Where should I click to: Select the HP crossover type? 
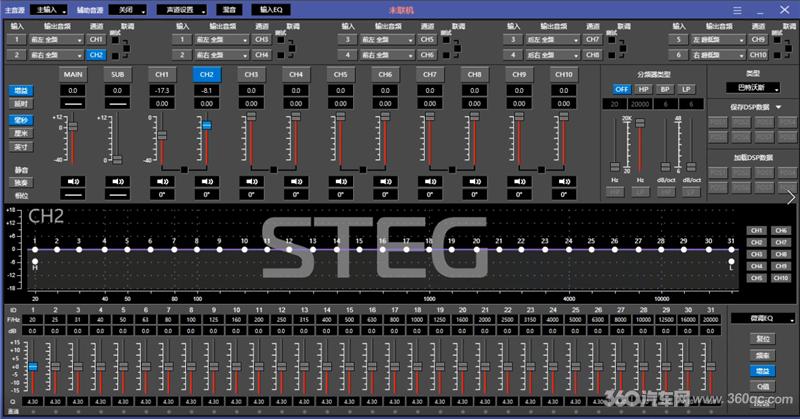tap(643, 89)
